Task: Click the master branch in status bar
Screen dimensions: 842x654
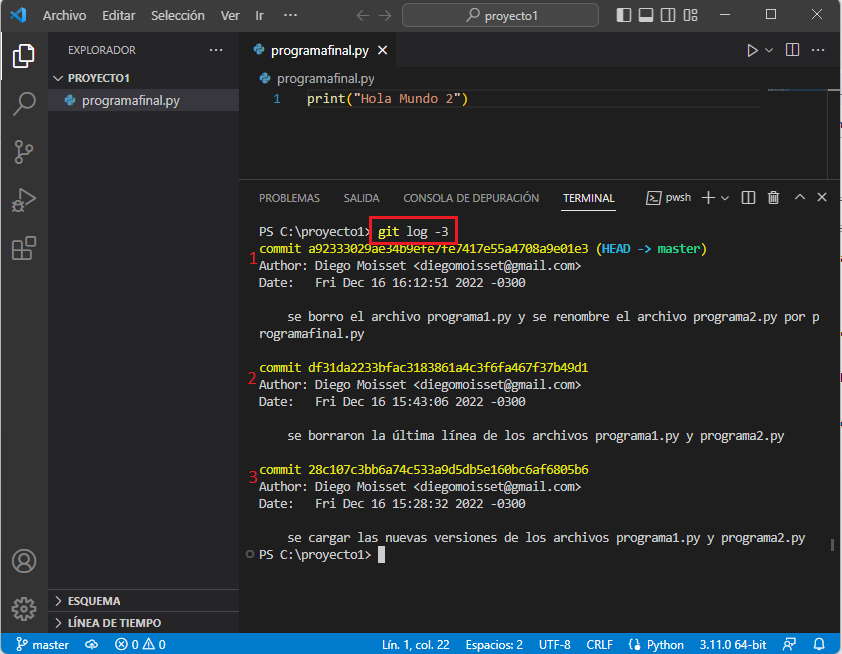Action: coord(43,644)
